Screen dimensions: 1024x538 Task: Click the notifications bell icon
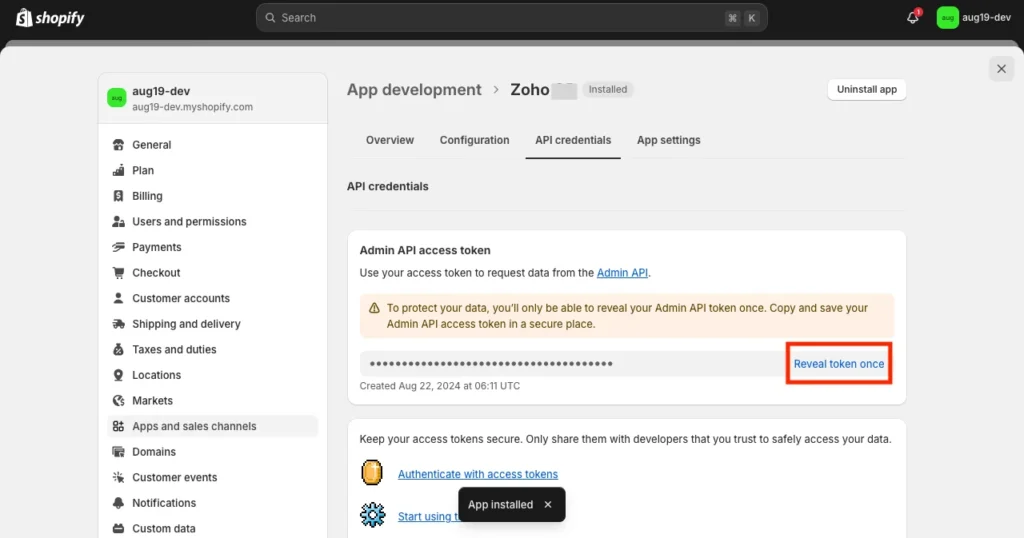(912, 18)
